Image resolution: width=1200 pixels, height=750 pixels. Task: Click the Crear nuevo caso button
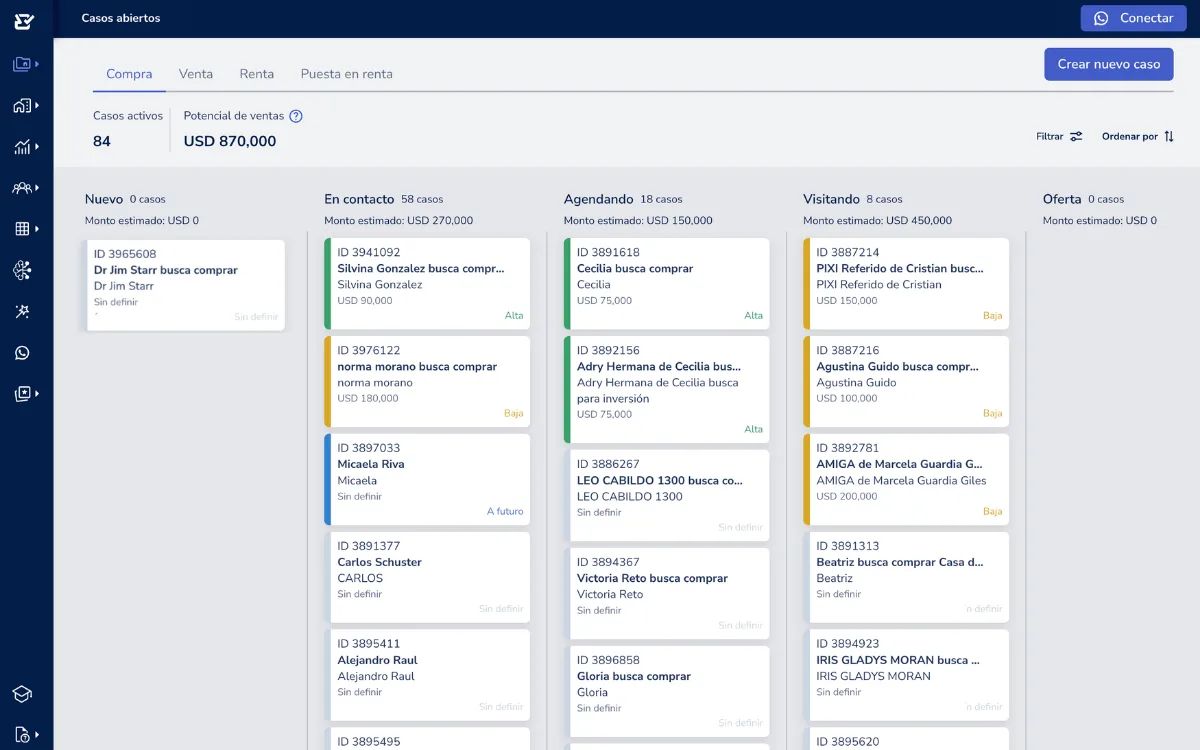pyautogui.click(x=1109, y=64)
